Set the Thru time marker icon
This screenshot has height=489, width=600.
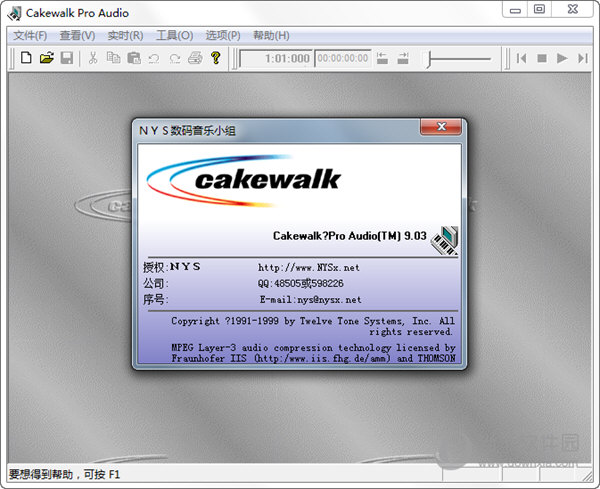(403, 58)
